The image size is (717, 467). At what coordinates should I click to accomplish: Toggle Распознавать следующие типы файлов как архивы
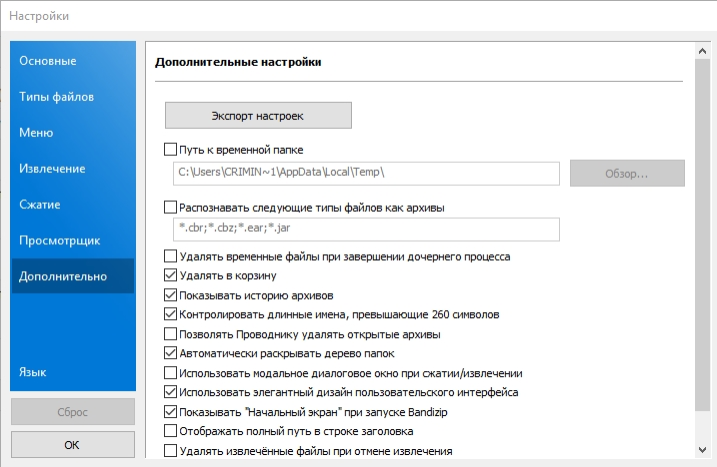pyautogui.click(x=170, y=208)
